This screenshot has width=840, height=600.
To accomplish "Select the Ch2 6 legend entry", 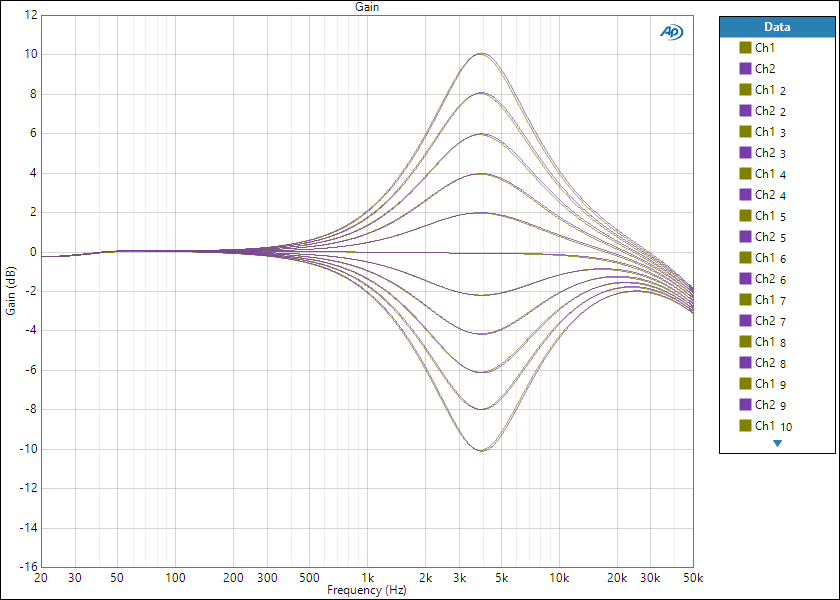I will point(763,279).
